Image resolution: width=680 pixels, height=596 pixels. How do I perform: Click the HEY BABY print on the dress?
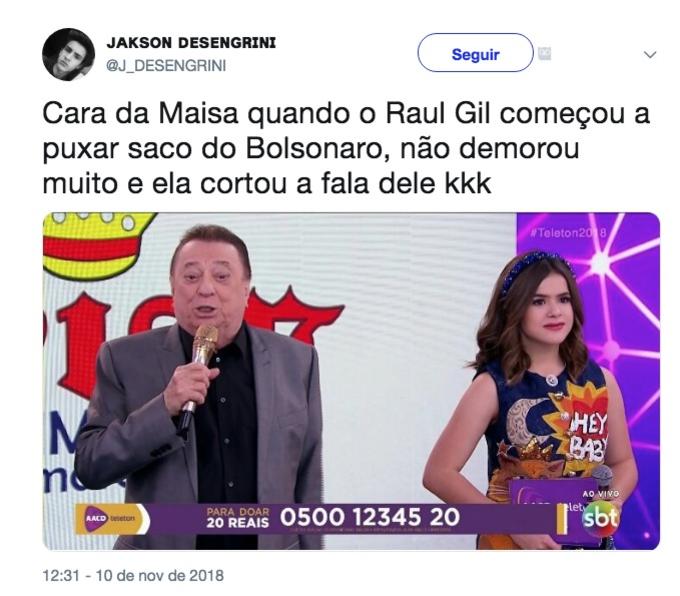588,436
